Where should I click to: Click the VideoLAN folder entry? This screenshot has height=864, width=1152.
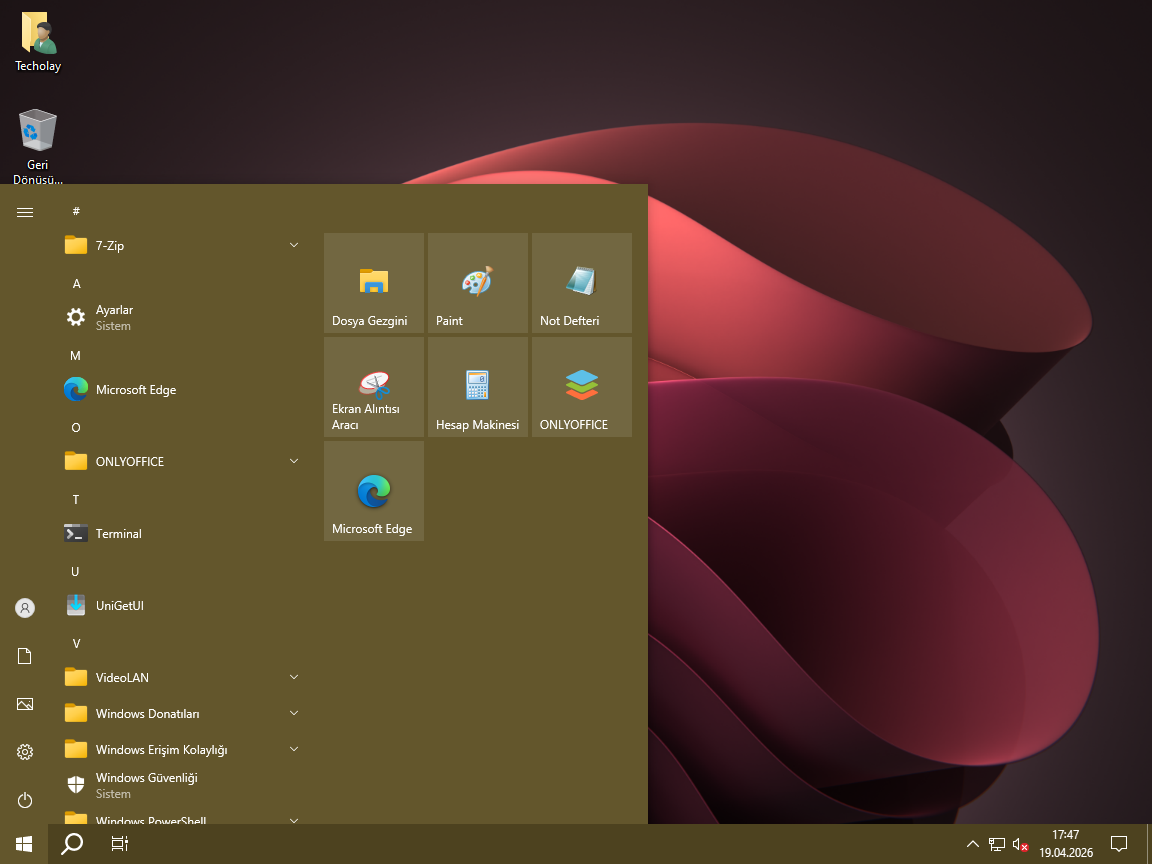(181, 677)
